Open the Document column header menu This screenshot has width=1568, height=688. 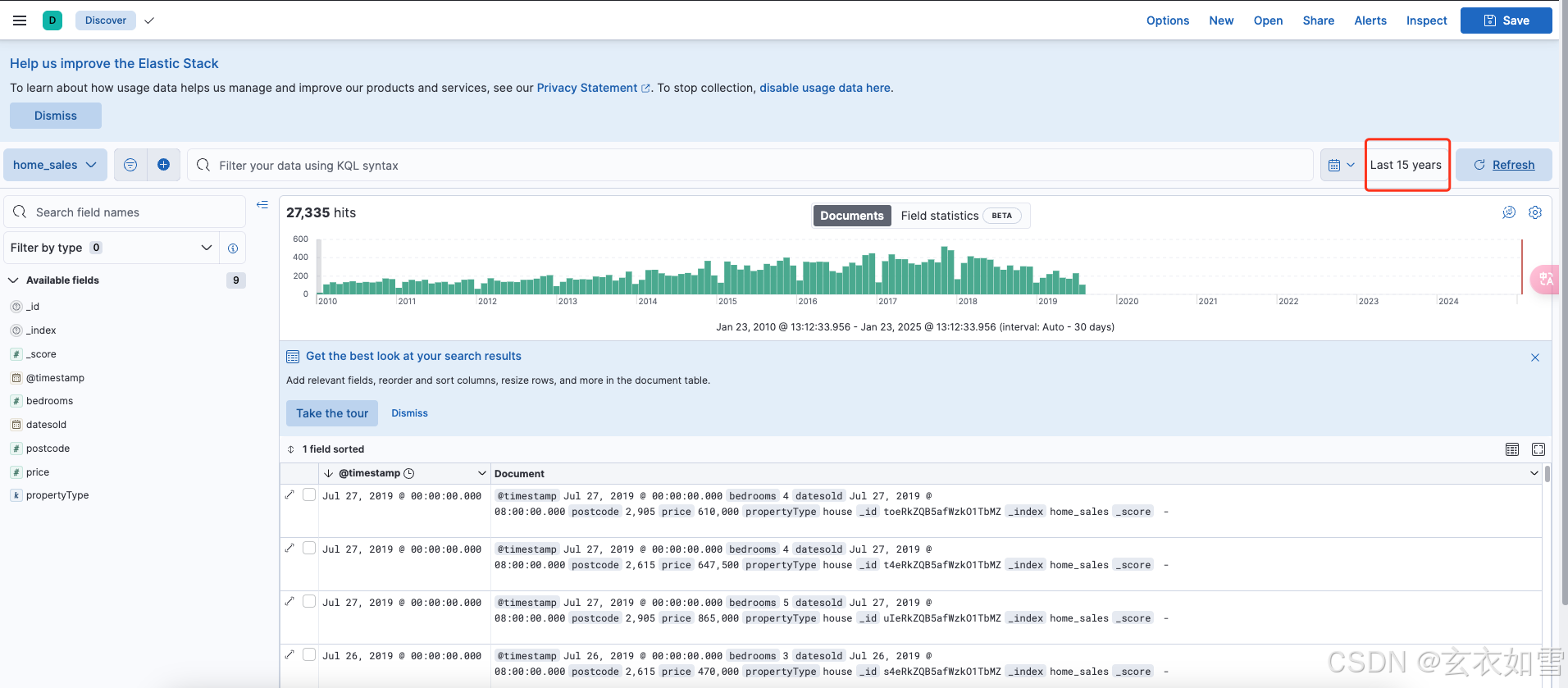[x=1534, y=473]
